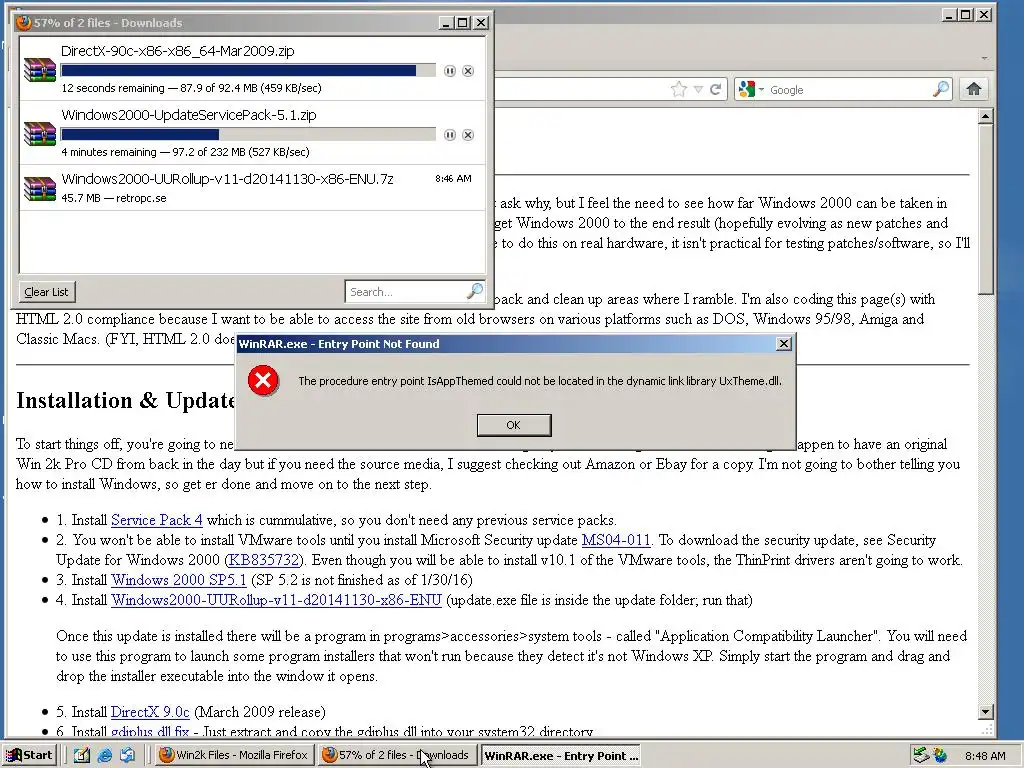
Task: Click the network drive tray icon
Action: tap(921, 755)
